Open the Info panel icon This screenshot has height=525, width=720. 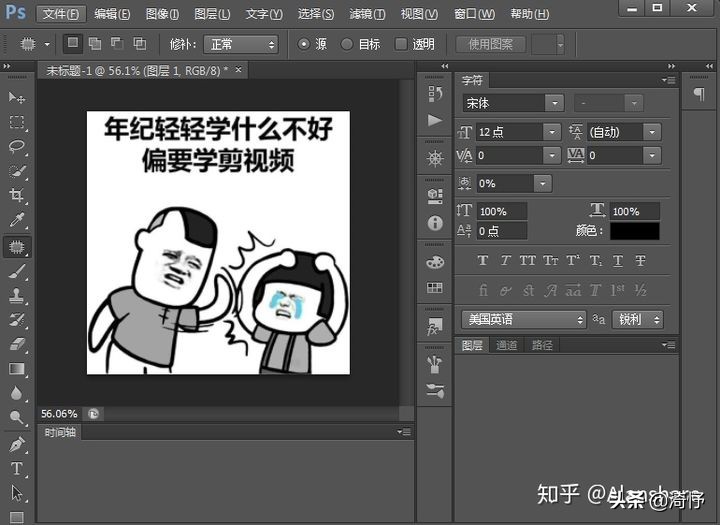[434, 223]
